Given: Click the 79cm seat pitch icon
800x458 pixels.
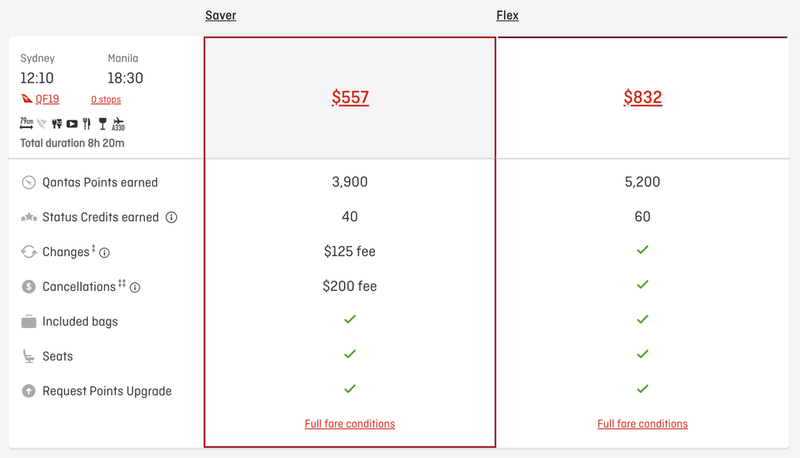Looking at the screenshot, I should click(x=27, y=123).
